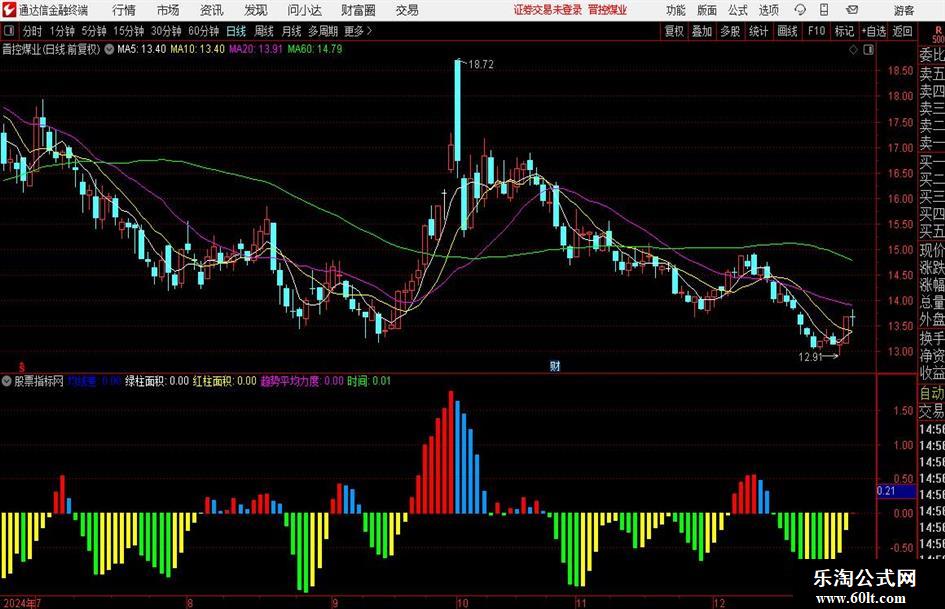Open 多周期 multi-period view
The height and width of the screenshot is (609, 945).
(323, 31)
